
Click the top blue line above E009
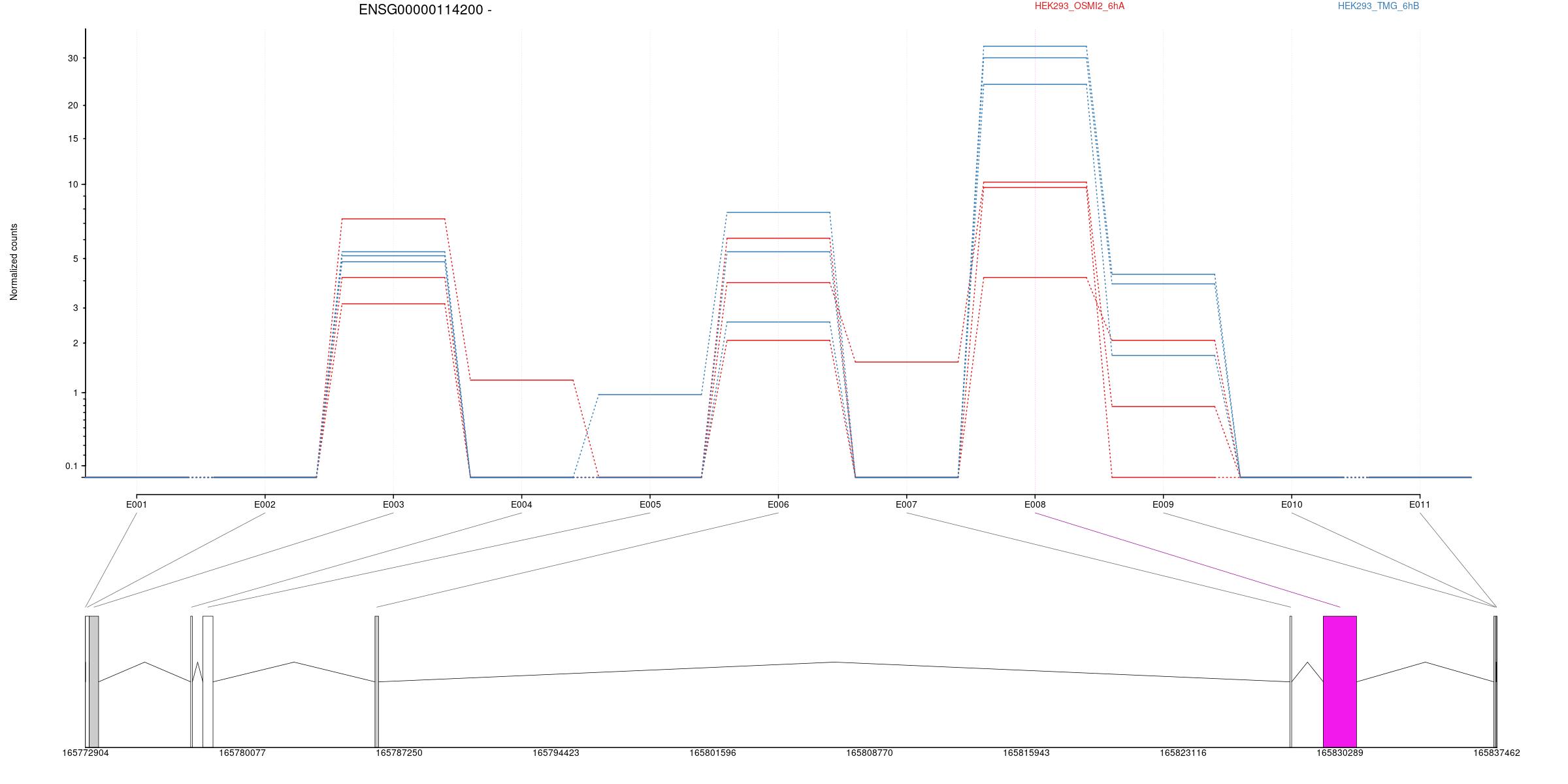pos(1163,274)
